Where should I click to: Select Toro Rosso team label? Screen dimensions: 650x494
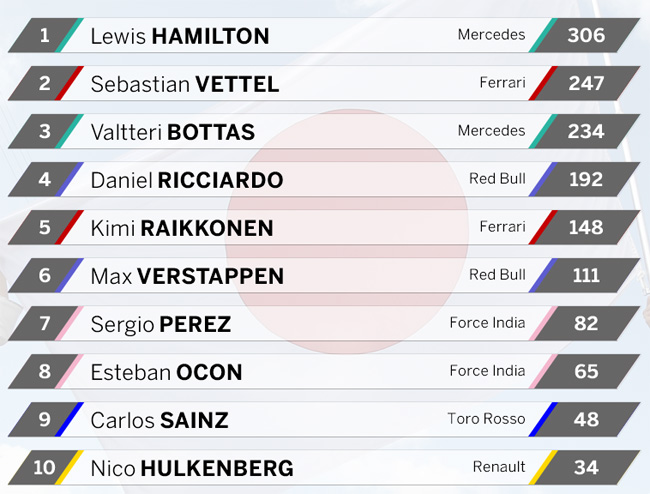pos(486,419)
